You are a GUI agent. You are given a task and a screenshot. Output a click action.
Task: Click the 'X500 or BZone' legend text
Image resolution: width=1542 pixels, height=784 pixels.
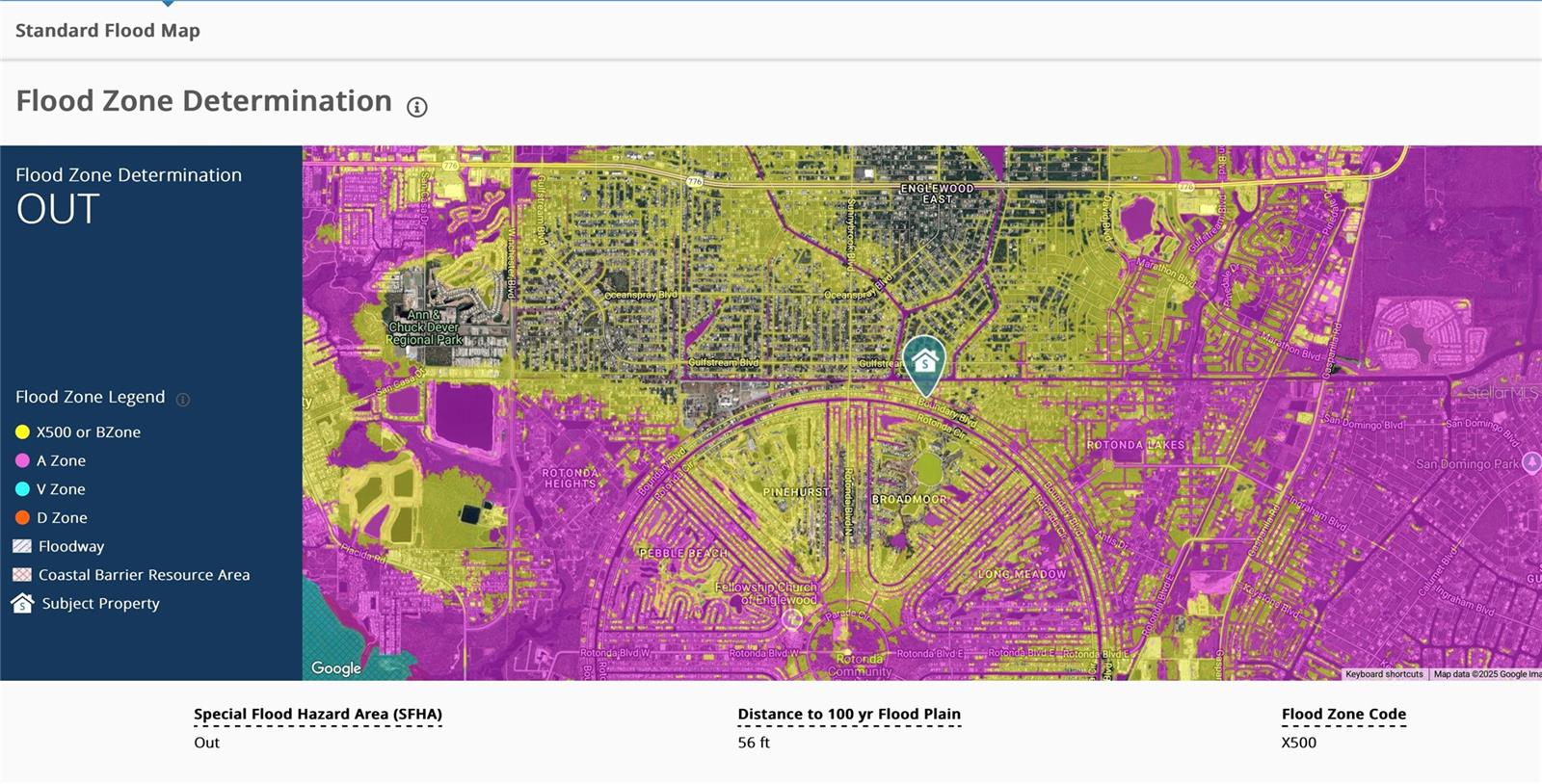(89, 432)
